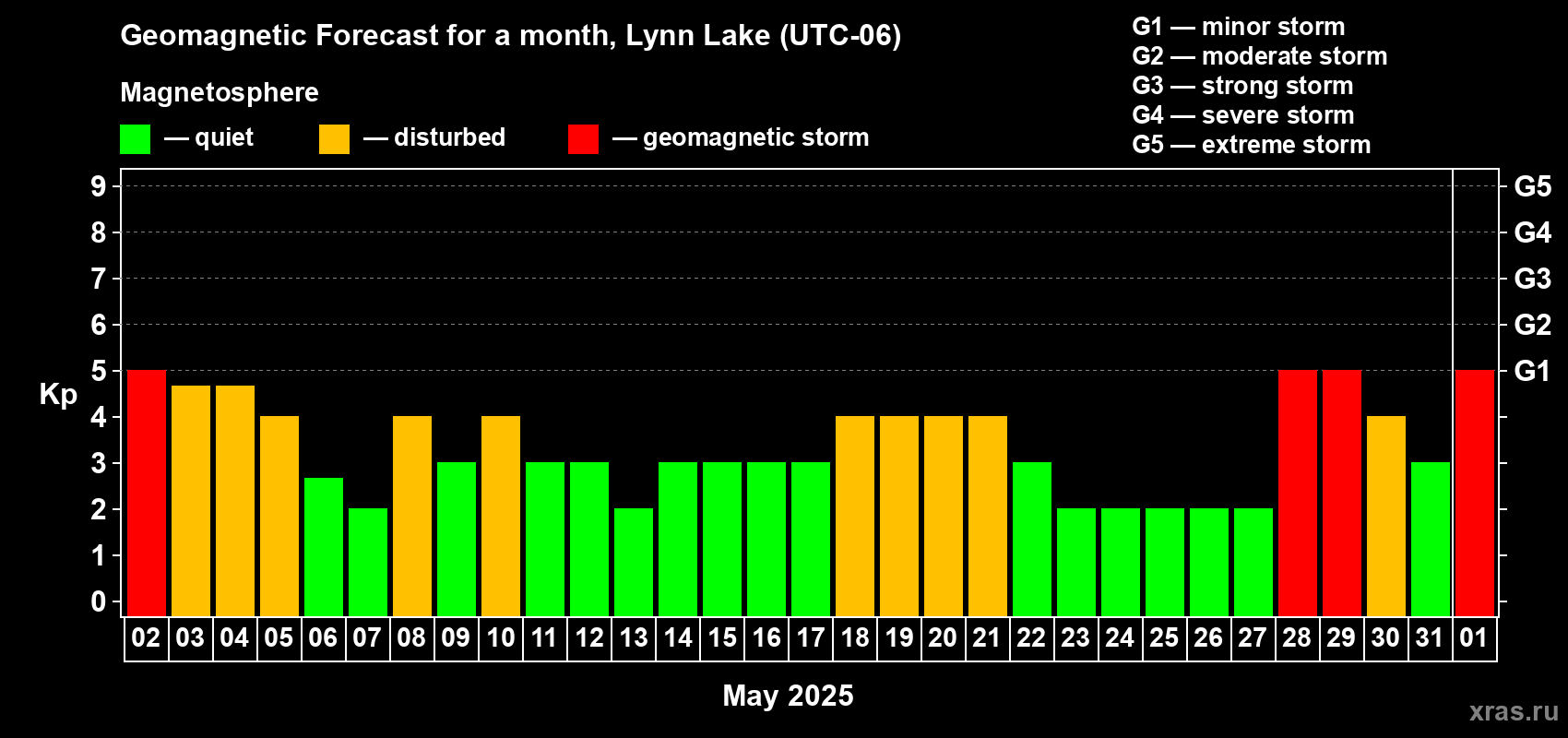Click date label 31 on the axis
Viewport: 1568px width, 738px height.
tap(1430, 637)
